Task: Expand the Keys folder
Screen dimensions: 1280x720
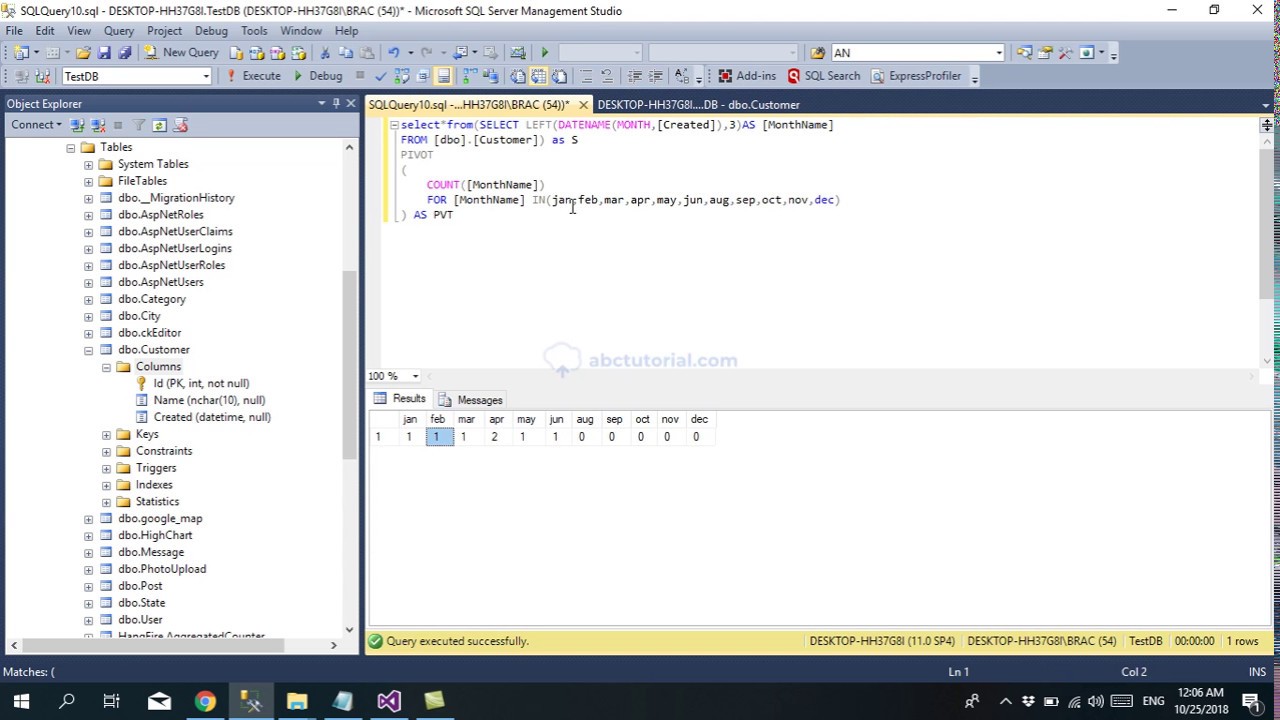Action: coord(106,435)
